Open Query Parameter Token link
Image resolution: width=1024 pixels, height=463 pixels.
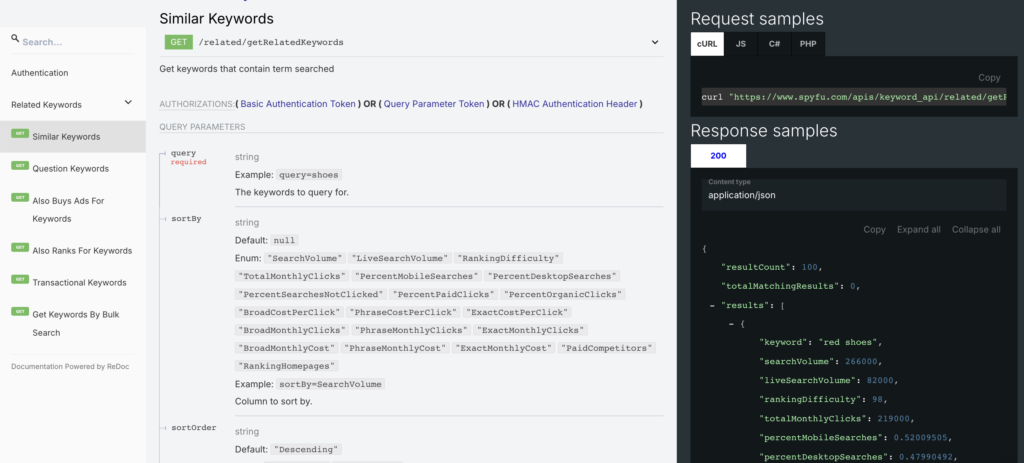click(434, 104)
